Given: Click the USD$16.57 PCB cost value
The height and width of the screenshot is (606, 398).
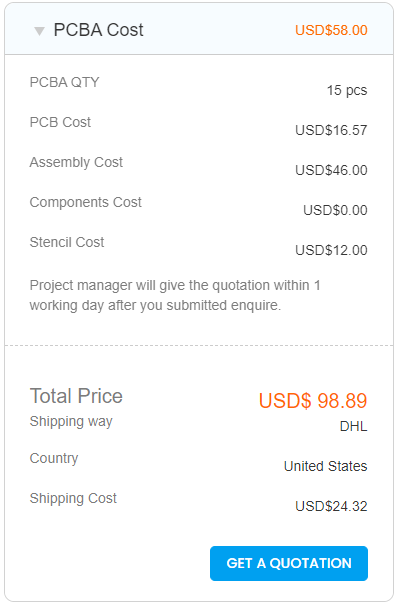Looking at the screenshot, I should pyautogui.click(x=331, y=130).
